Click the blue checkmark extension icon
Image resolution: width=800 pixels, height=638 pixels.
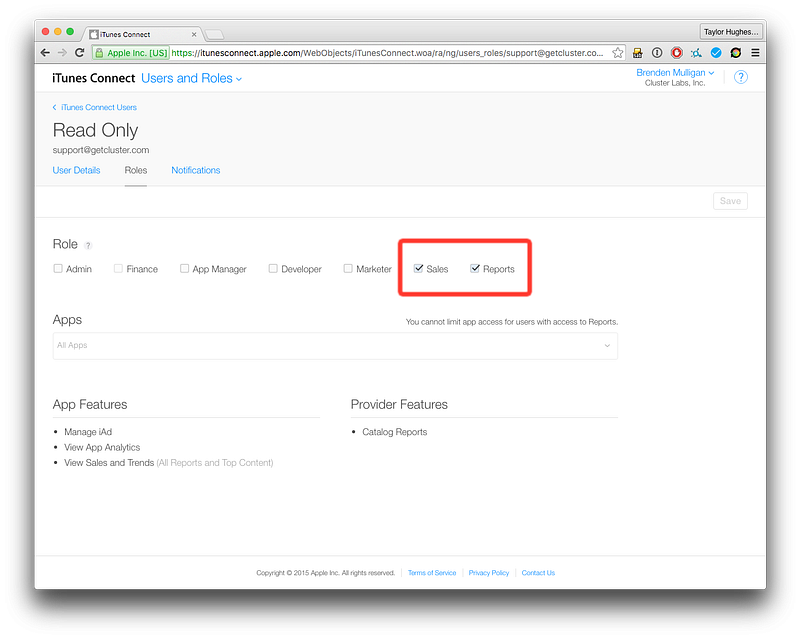point(716,53)
